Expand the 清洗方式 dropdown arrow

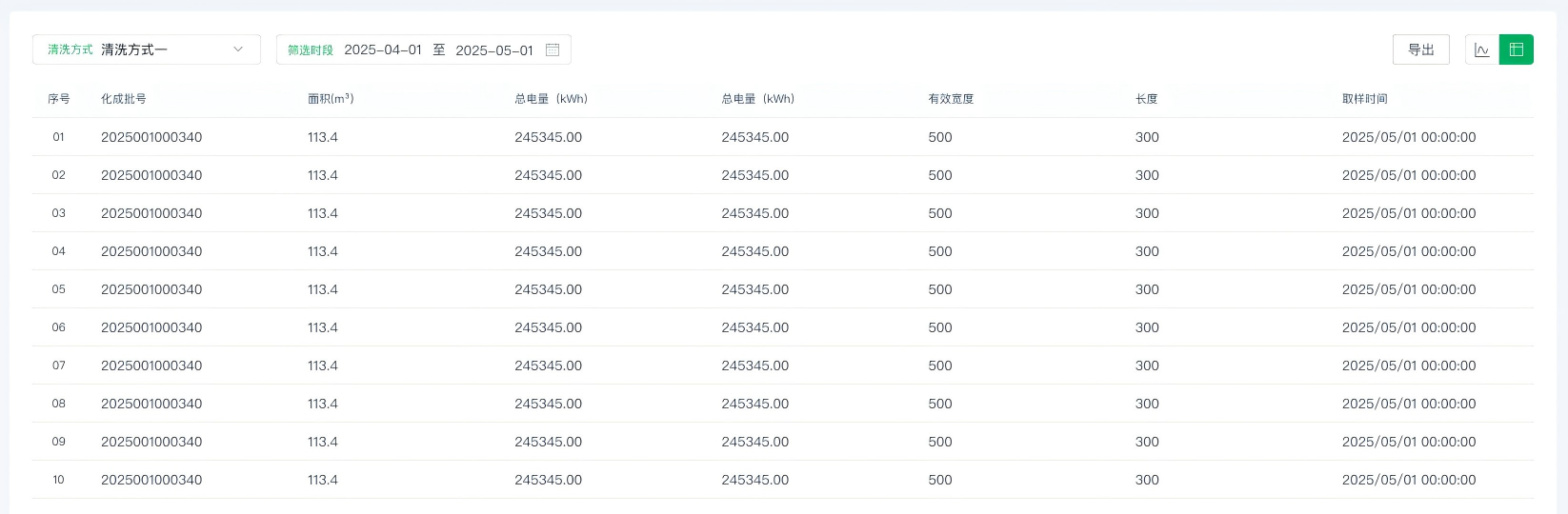point(238,49)
